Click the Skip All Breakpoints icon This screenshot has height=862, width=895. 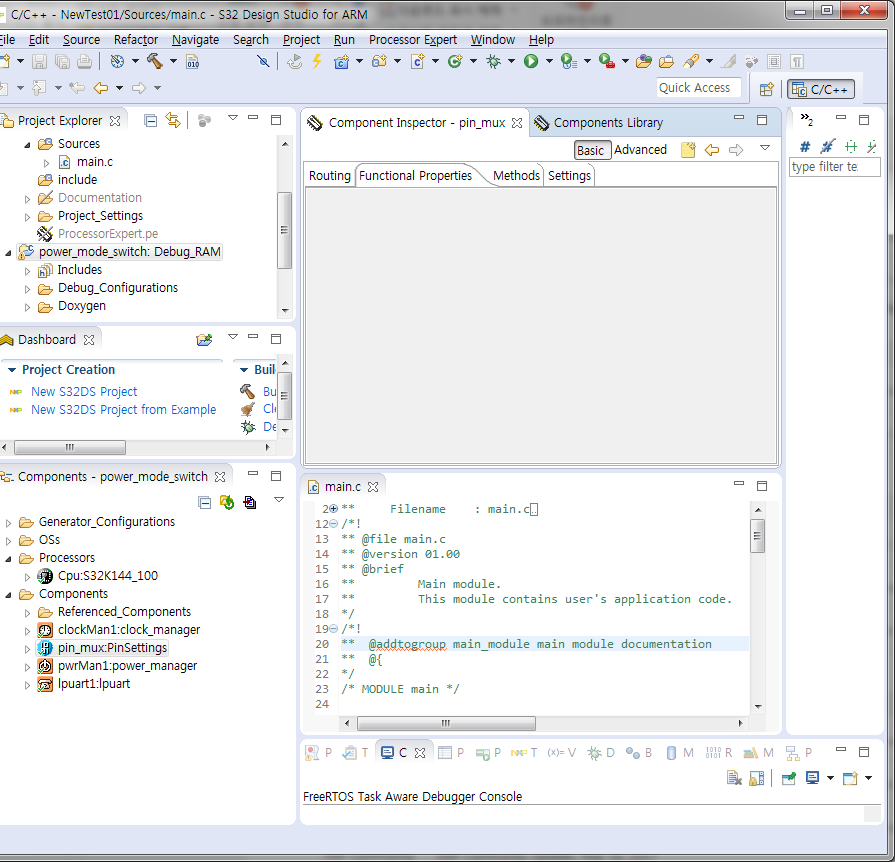(263, 61)
